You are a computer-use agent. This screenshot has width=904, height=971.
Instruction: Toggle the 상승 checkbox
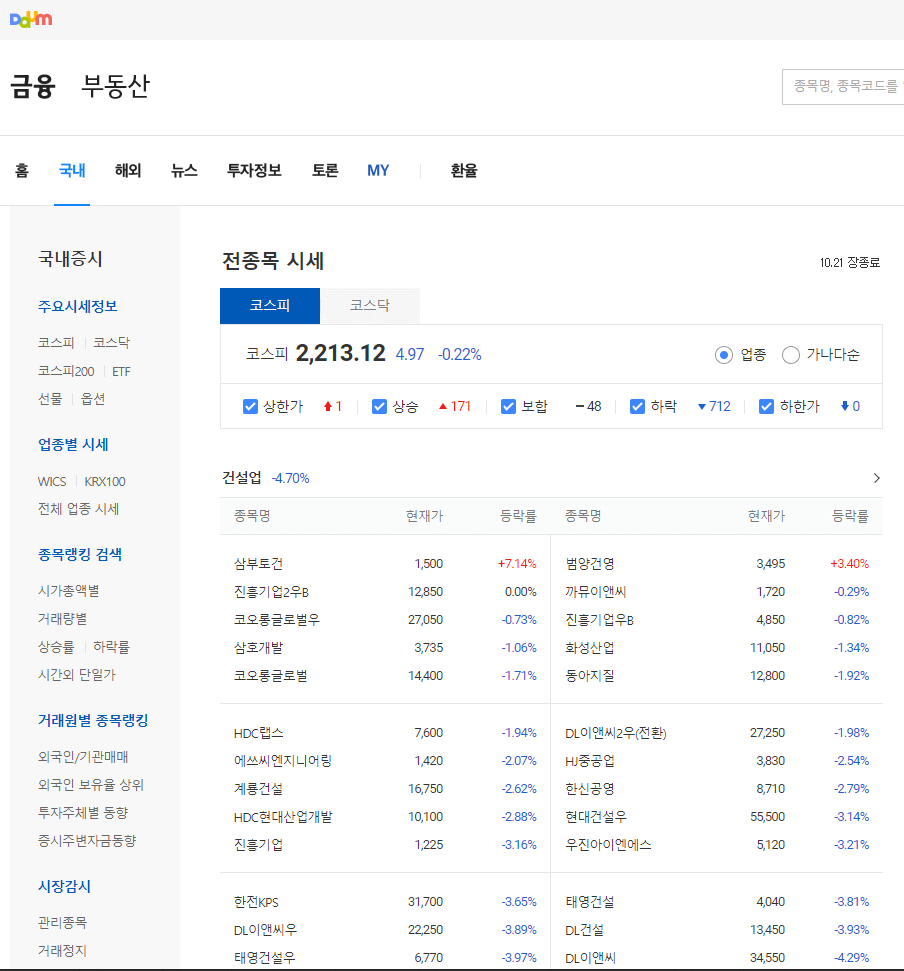click(x=379, y=407)
